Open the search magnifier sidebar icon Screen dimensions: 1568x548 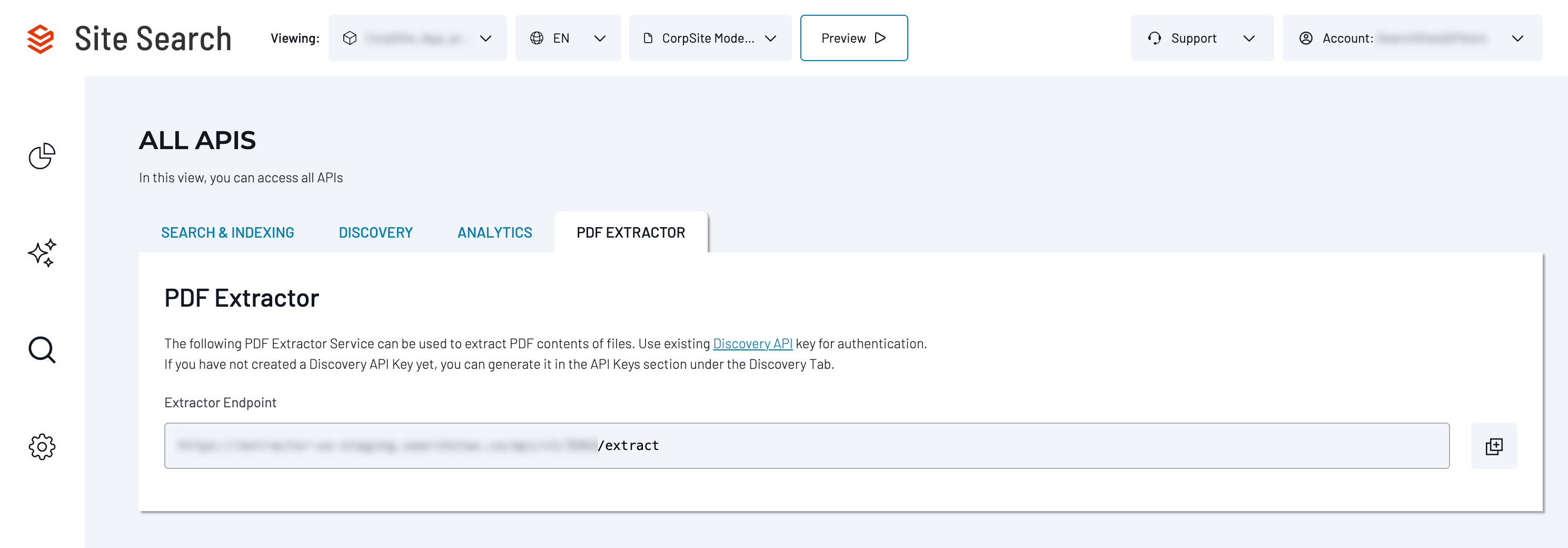tap(42, 349)
